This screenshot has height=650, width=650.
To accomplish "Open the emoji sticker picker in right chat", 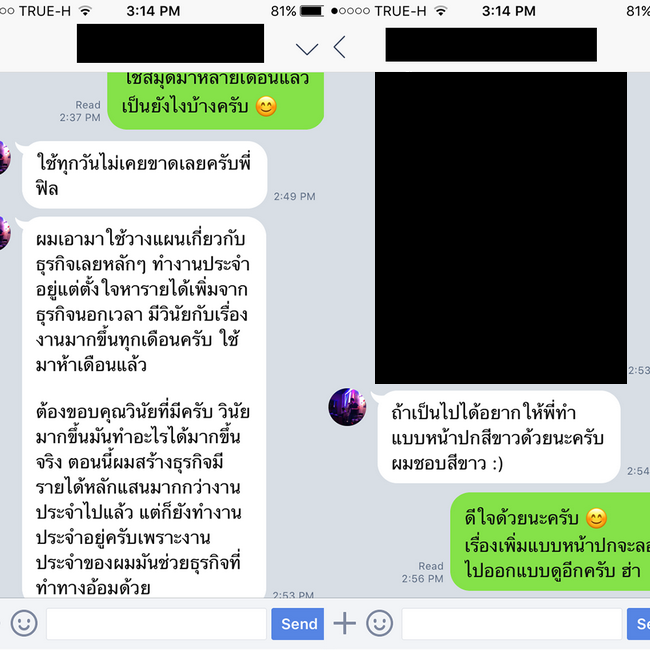I will pyautogui.click(x=379, y=623).
